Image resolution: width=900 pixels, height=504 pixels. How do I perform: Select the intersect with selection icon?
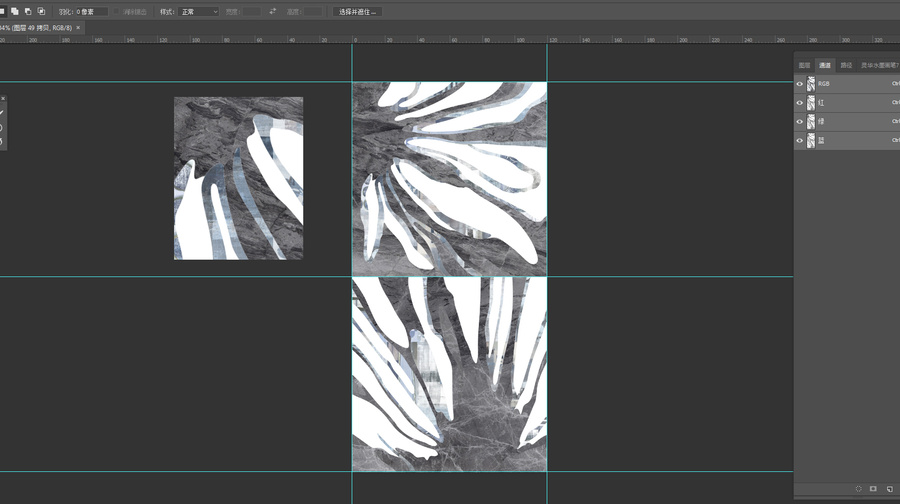[x=41, y=11]
